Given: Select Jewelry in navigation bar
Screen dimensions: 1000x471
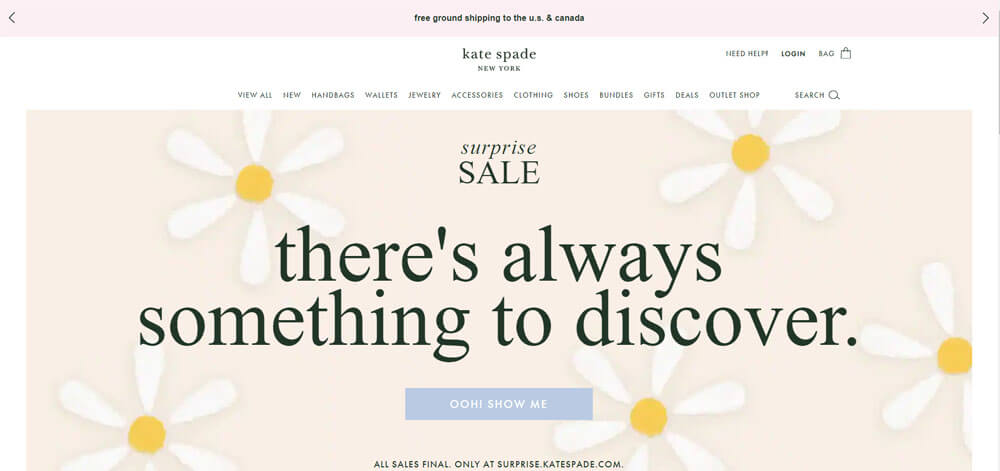Looking at the screenshot, I should coord(425,95).
